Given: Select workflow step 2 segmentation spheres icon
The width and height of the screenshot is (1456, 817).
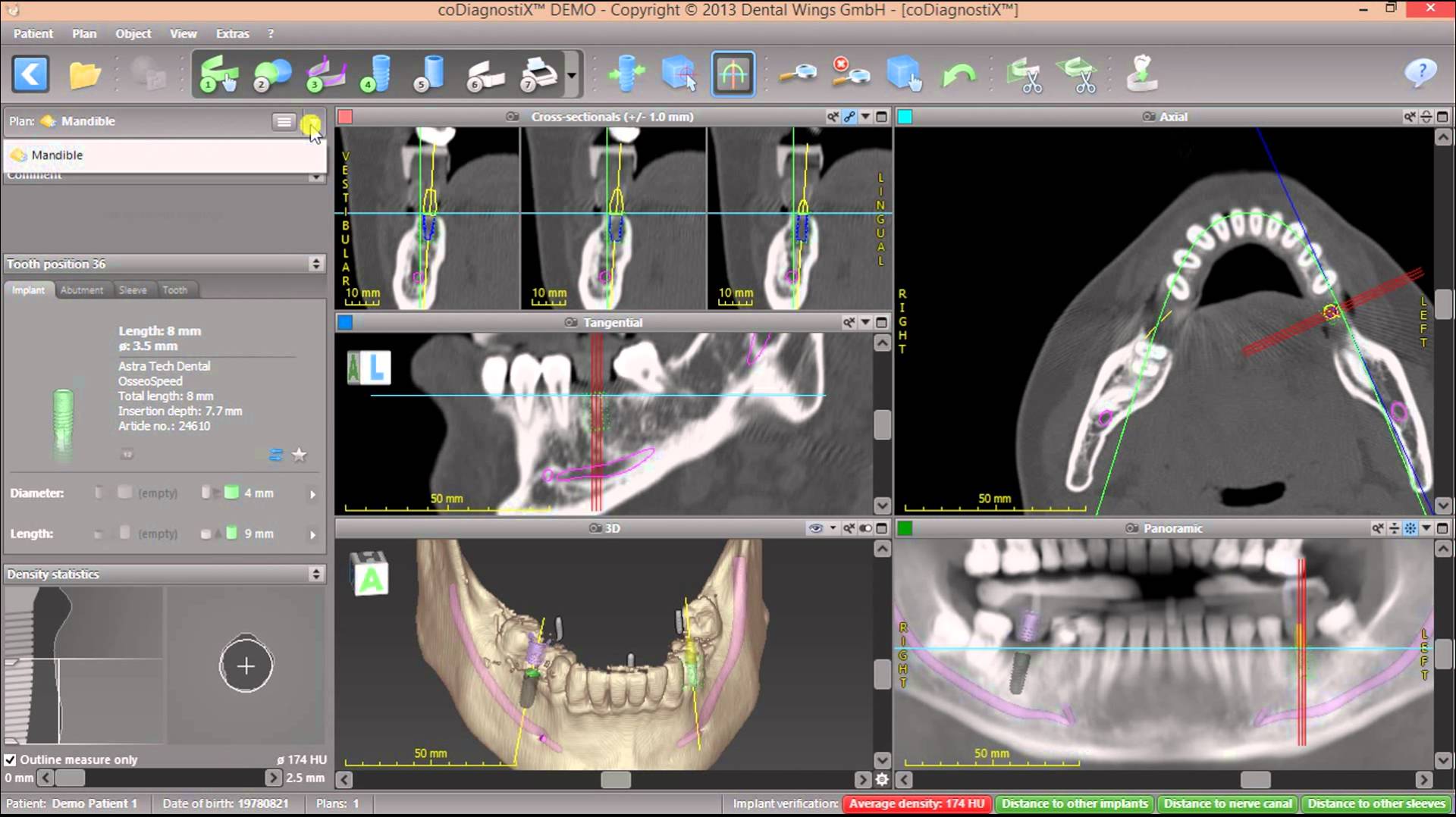Looking at the screenshot, I should (272, 74).
